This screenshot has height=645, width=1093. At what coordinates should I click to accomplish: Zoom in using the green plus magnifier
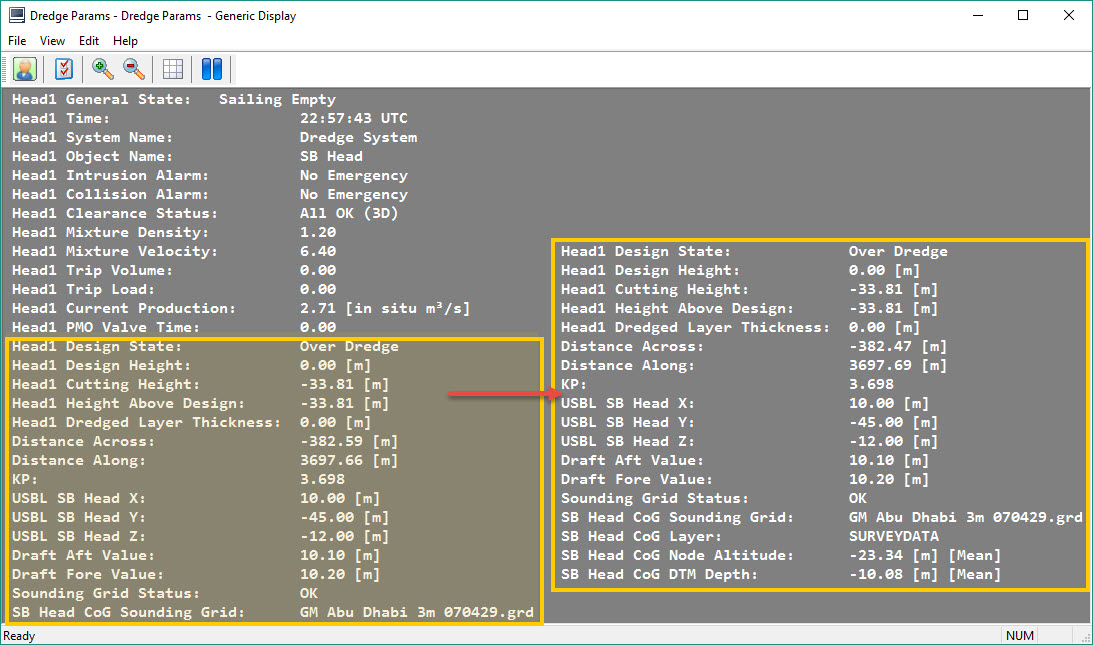coord(102,69)
